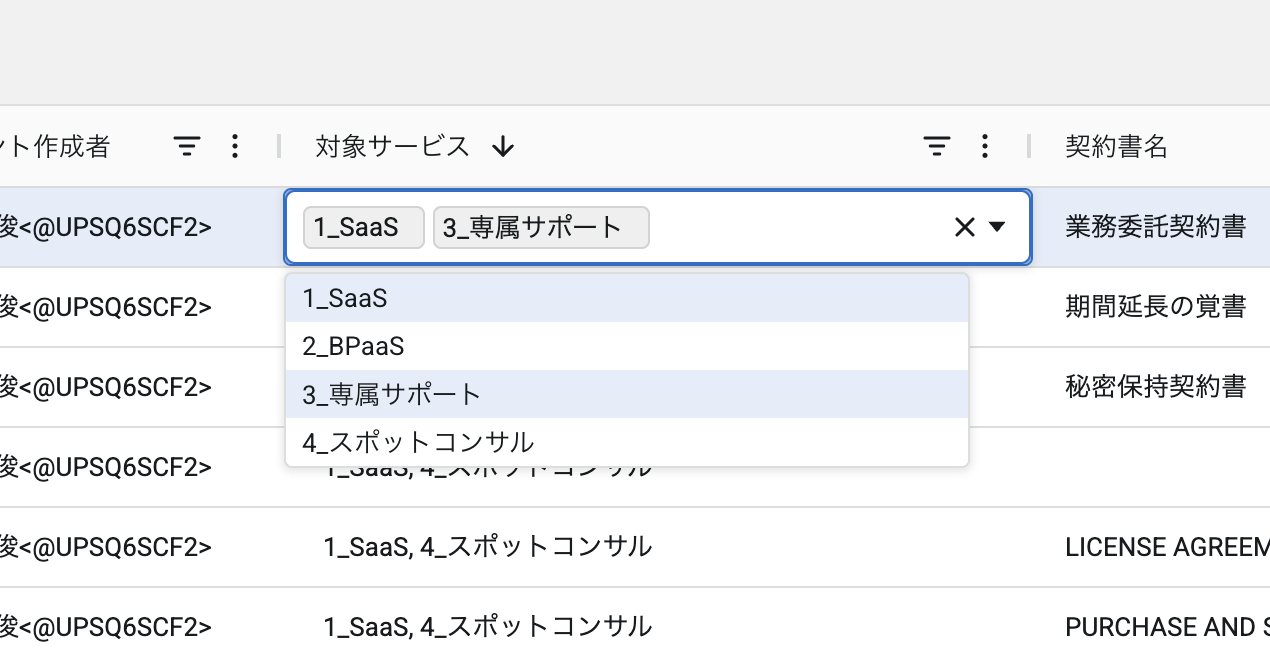Select the 期間延長の覚書 cell

click(x=1155, y=307)
